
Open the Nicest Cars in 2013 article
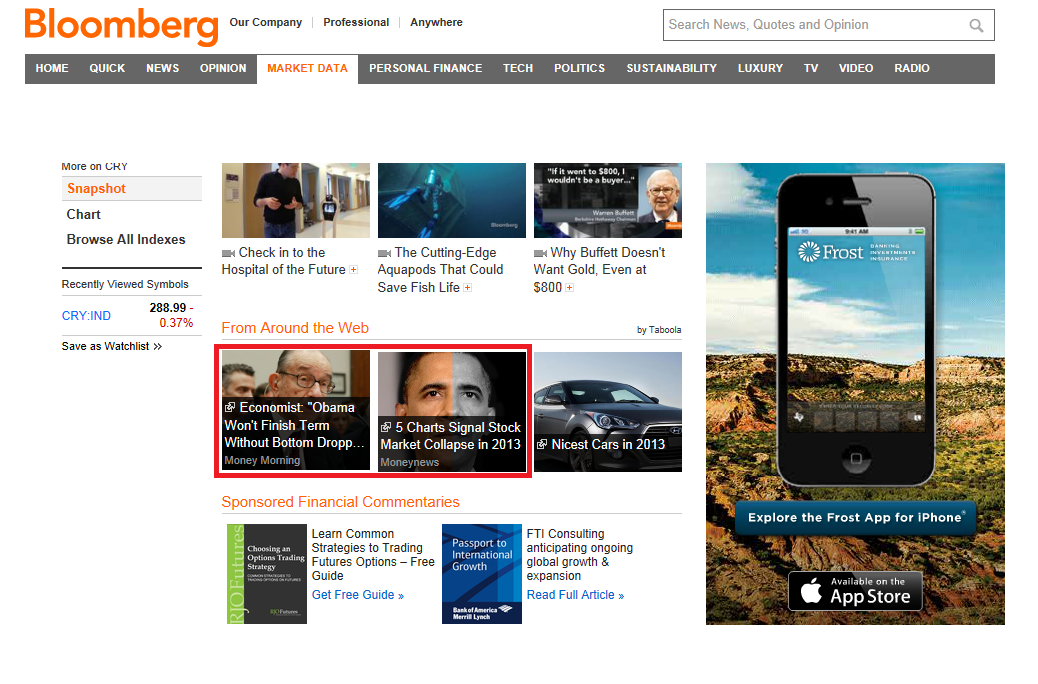tap(608, 411)
